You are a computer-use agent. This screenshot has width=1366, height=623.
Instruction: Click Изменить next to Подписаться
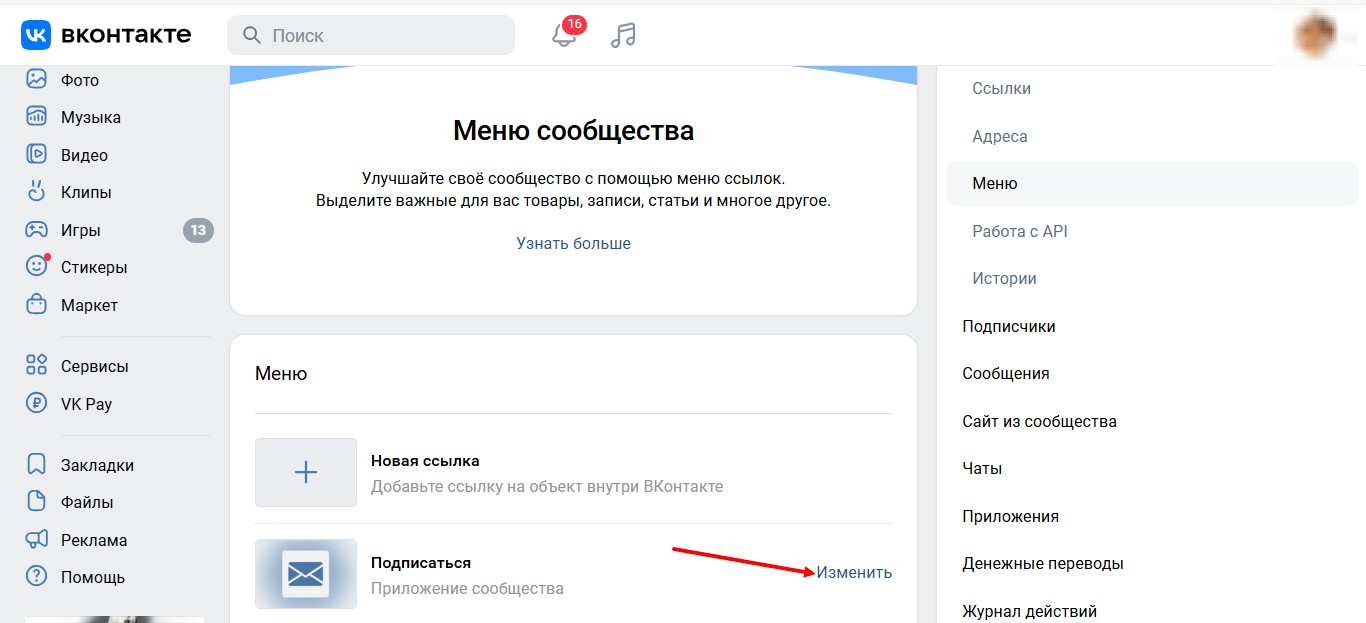tap(854, 572)
